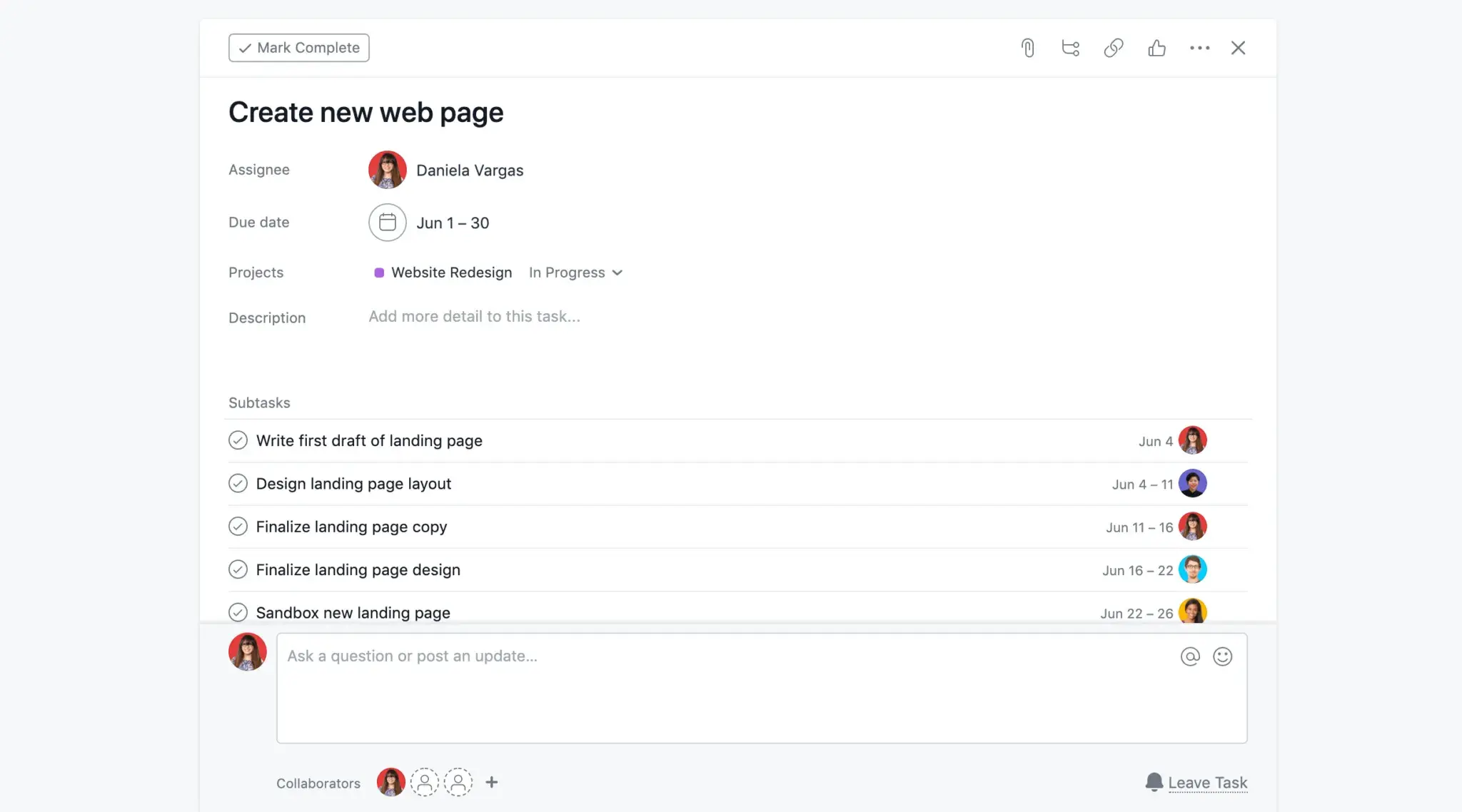
Task: Click the subtask/branch icon
Action: (x=1071, y=47)
